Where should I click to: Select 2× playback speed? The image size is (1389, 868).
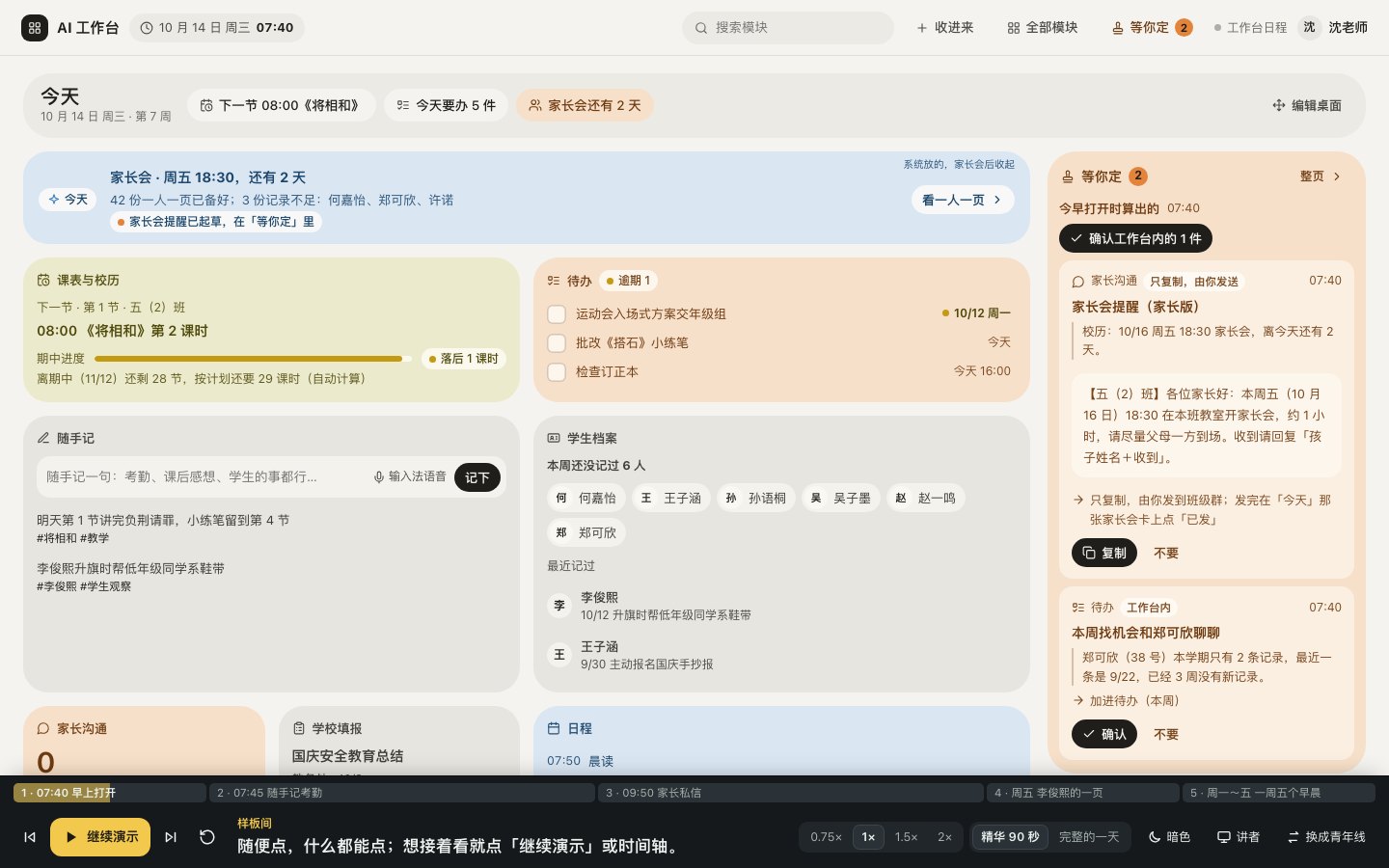945,837
